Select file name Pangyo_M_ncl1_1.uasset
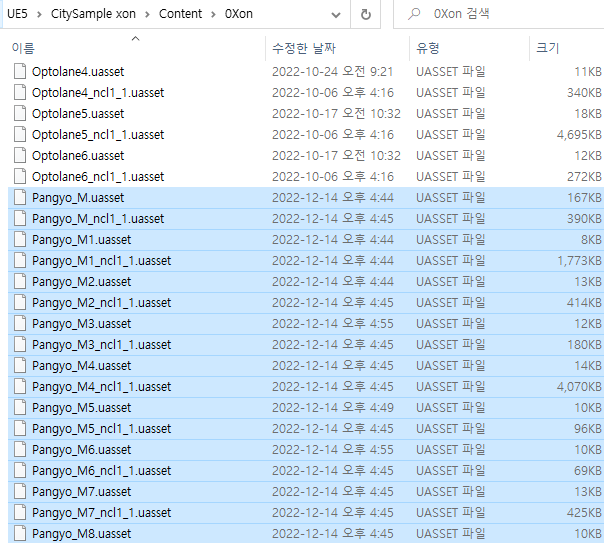604x543 pixels. (x=98, y=218)
